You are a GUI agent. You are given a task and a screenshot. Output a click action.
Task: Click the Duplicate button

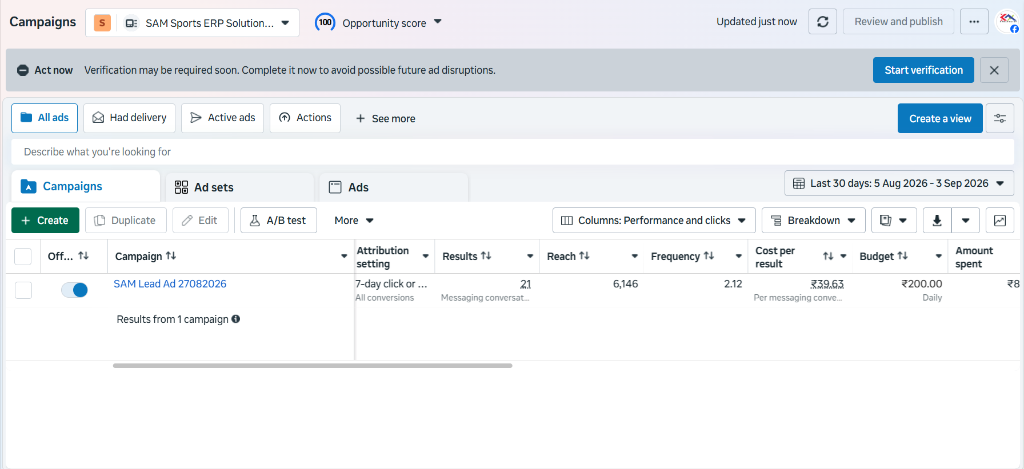pyautogui.click(x=126, y=220)
